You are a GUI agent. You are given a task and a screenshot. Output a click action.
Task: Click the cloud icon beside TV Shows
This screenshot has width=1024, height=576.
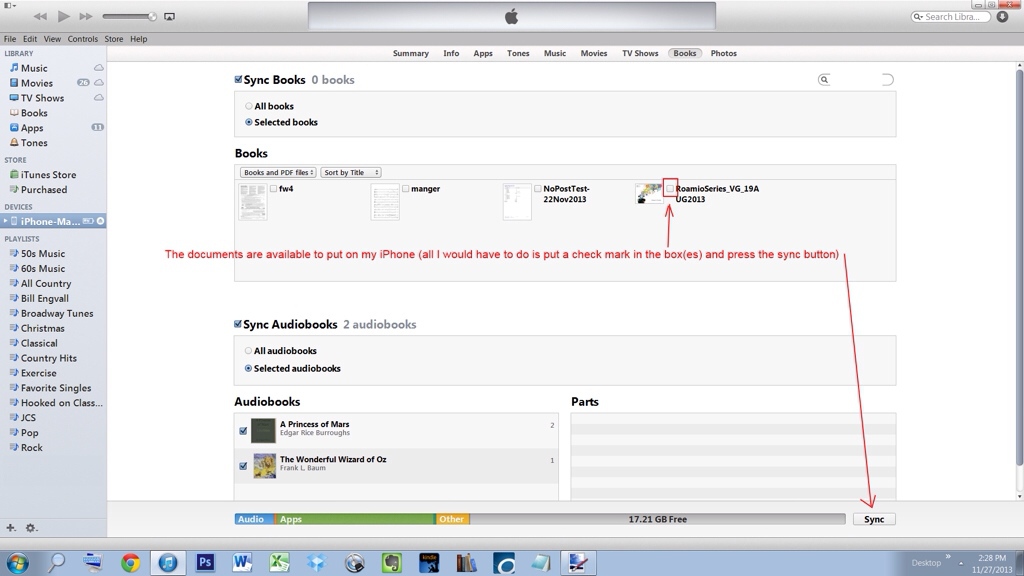coord(99,98)
